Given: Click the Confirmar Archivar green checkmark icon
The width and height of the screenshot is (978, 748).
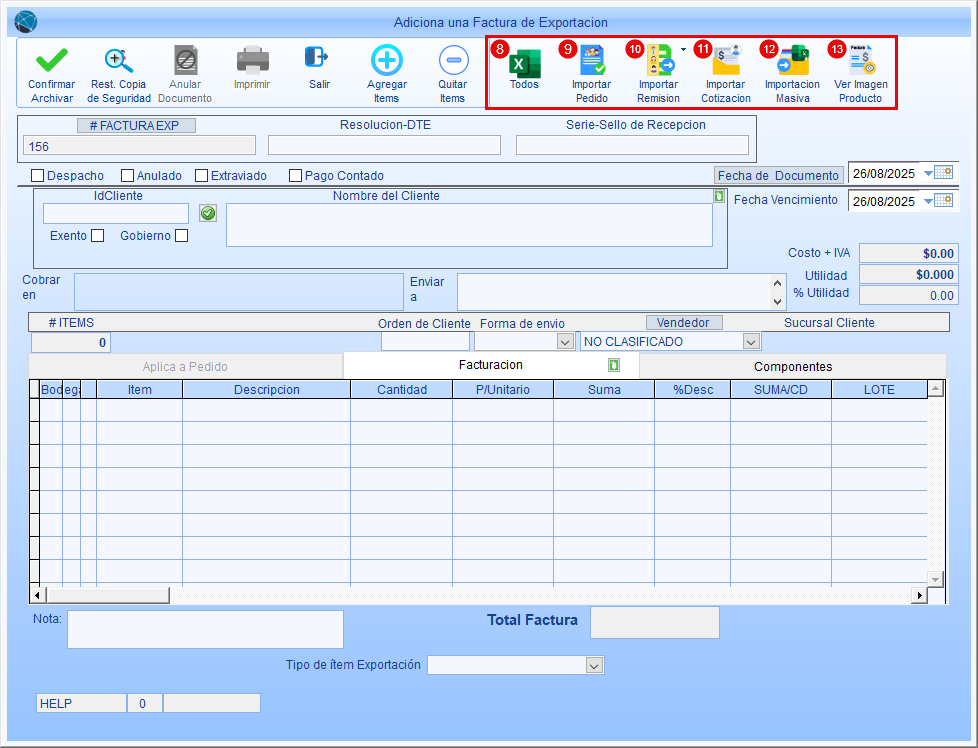Looking at the screenshot, I should (x=51, y=61).
